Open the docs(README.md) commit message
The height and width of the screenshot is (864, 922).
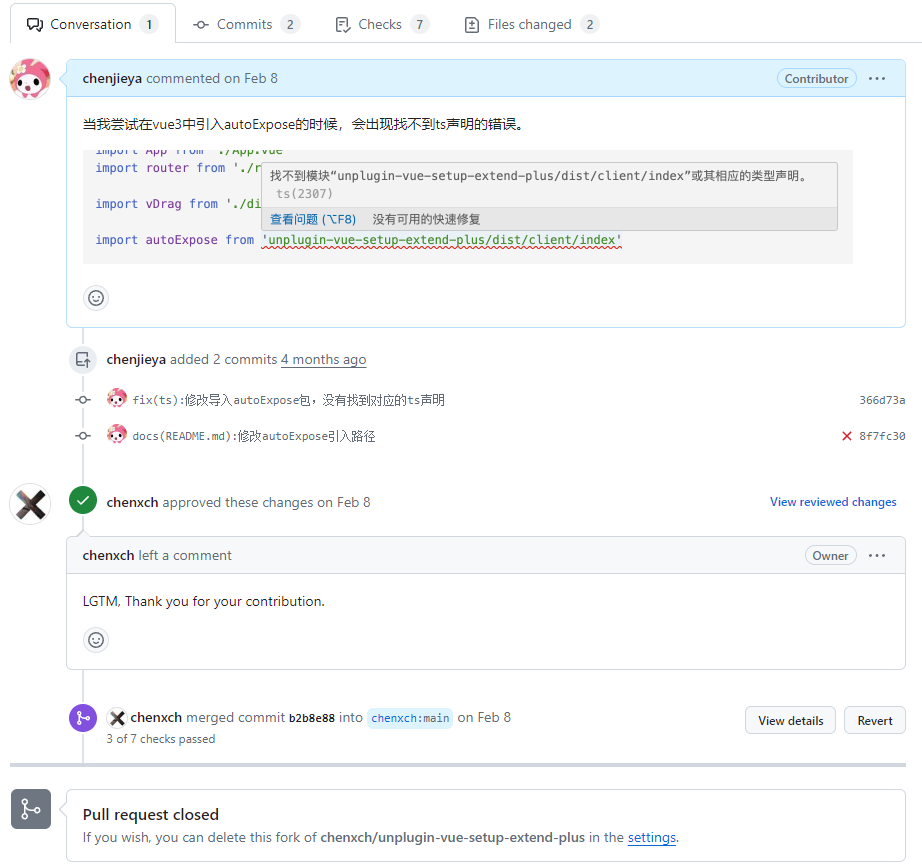[254, 436]
